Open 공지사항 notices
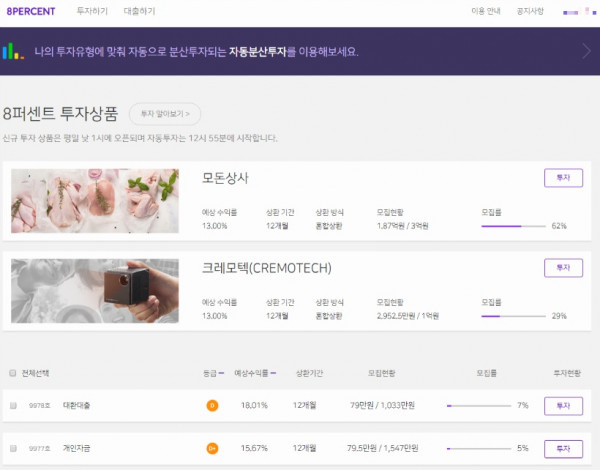The image size is (600, 470). pos(530,11)
